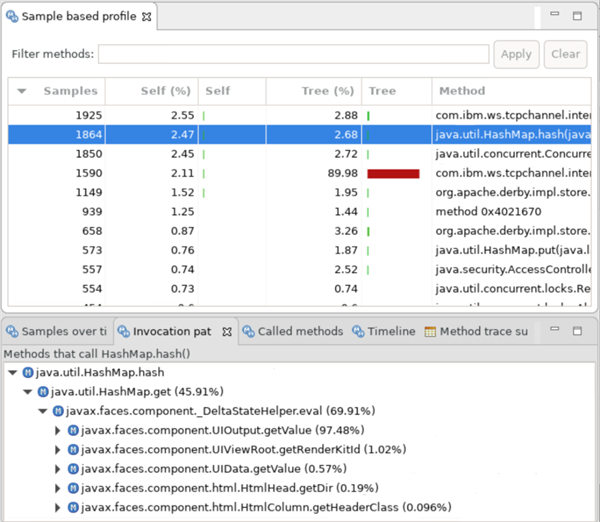Viewport: 600px width, 522px height.
Task: Collapse the _DeltaStateHelper.eval node
Action: click(x=43, y=411)
